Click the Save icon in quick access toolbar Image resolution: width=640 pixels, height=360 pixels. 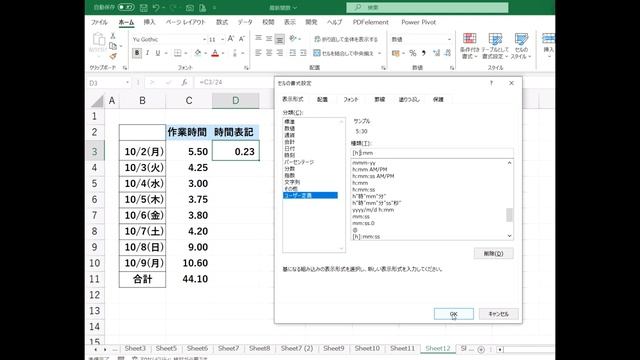(x=144, y=8)
